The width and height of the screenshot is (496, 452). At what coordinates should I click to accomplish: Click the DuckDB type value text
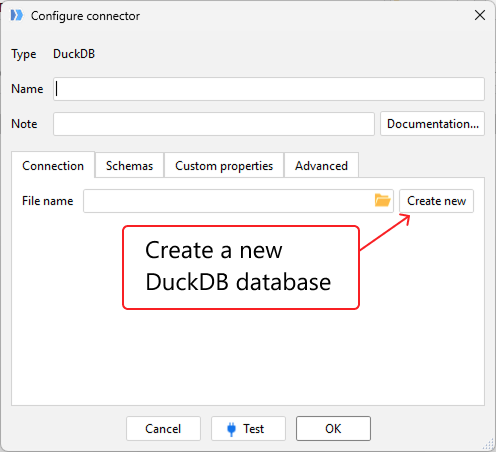coord(74,54)
